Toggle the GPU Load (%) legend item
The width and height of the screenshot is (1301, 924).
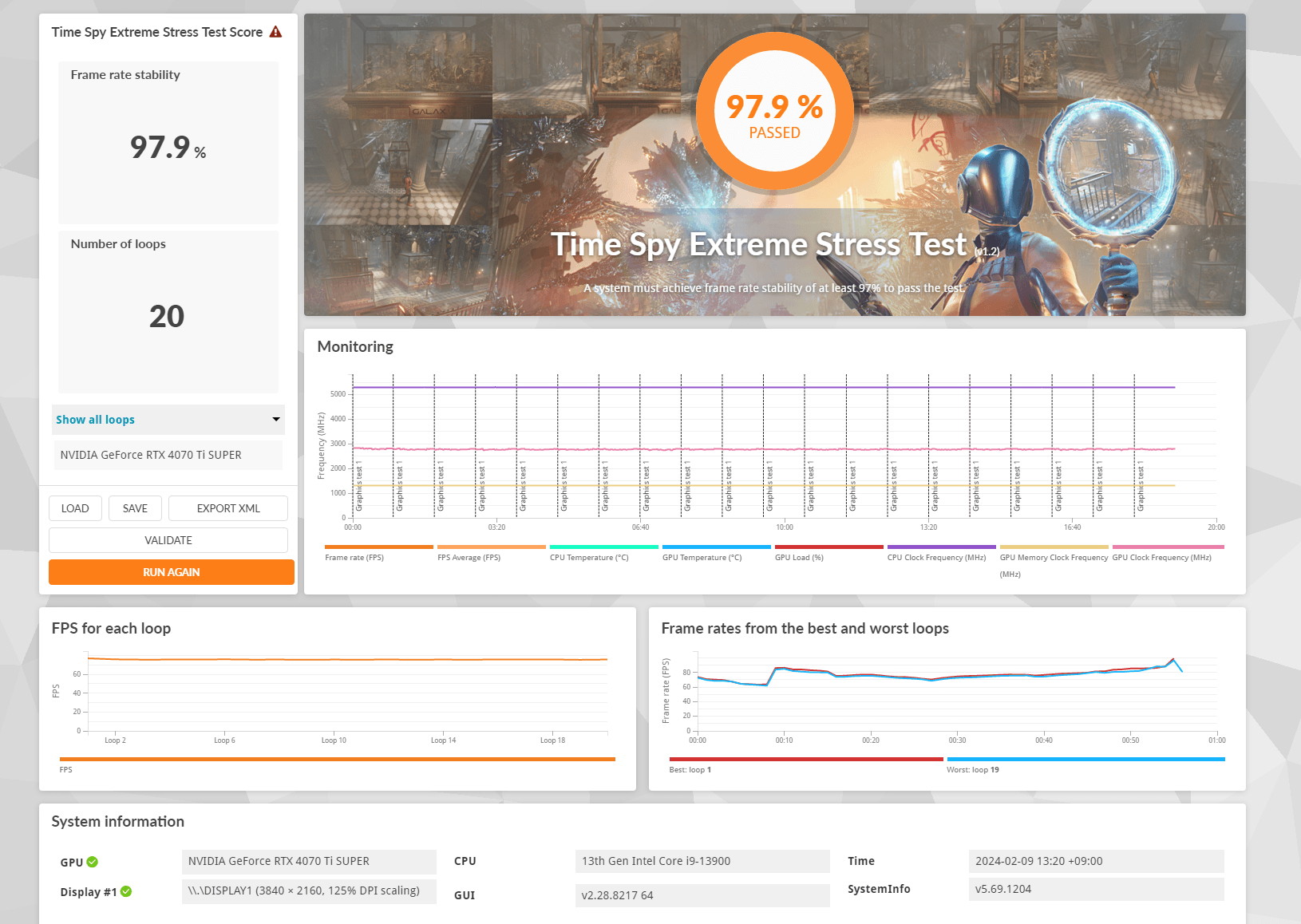pyautogui.click(x=829, y=552)
